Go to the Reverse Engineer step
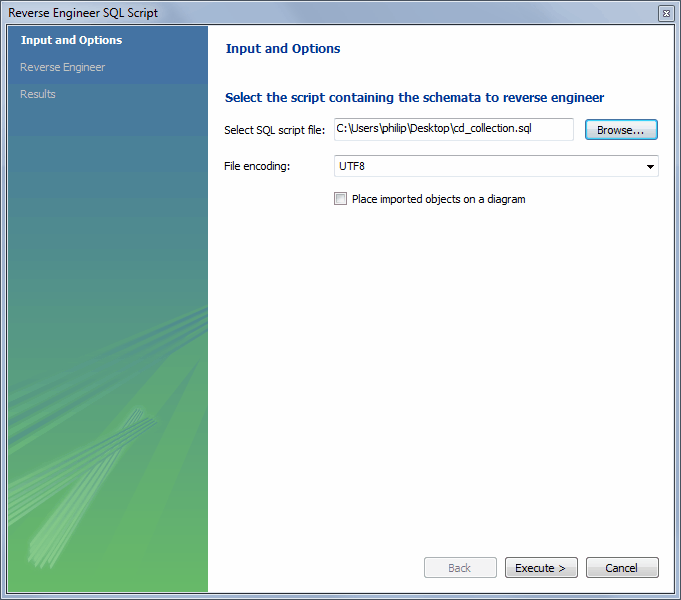 (x=62, y=67)
